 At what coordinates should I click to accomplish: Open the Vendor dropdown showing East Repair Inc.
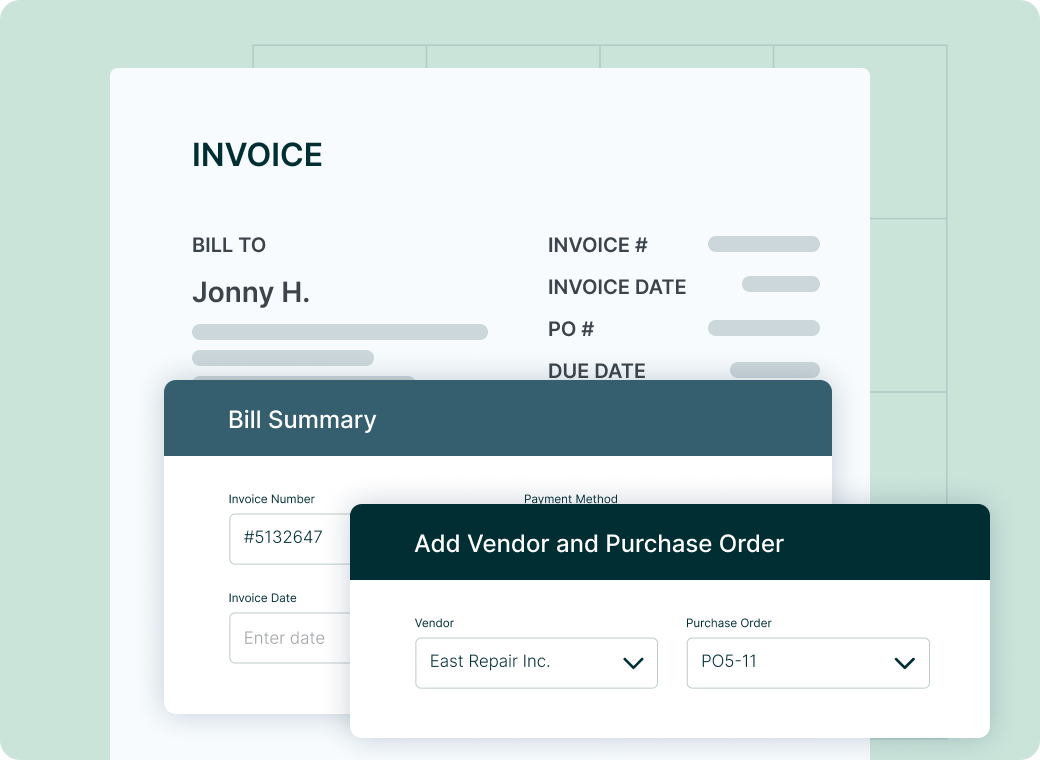[536, 663]
